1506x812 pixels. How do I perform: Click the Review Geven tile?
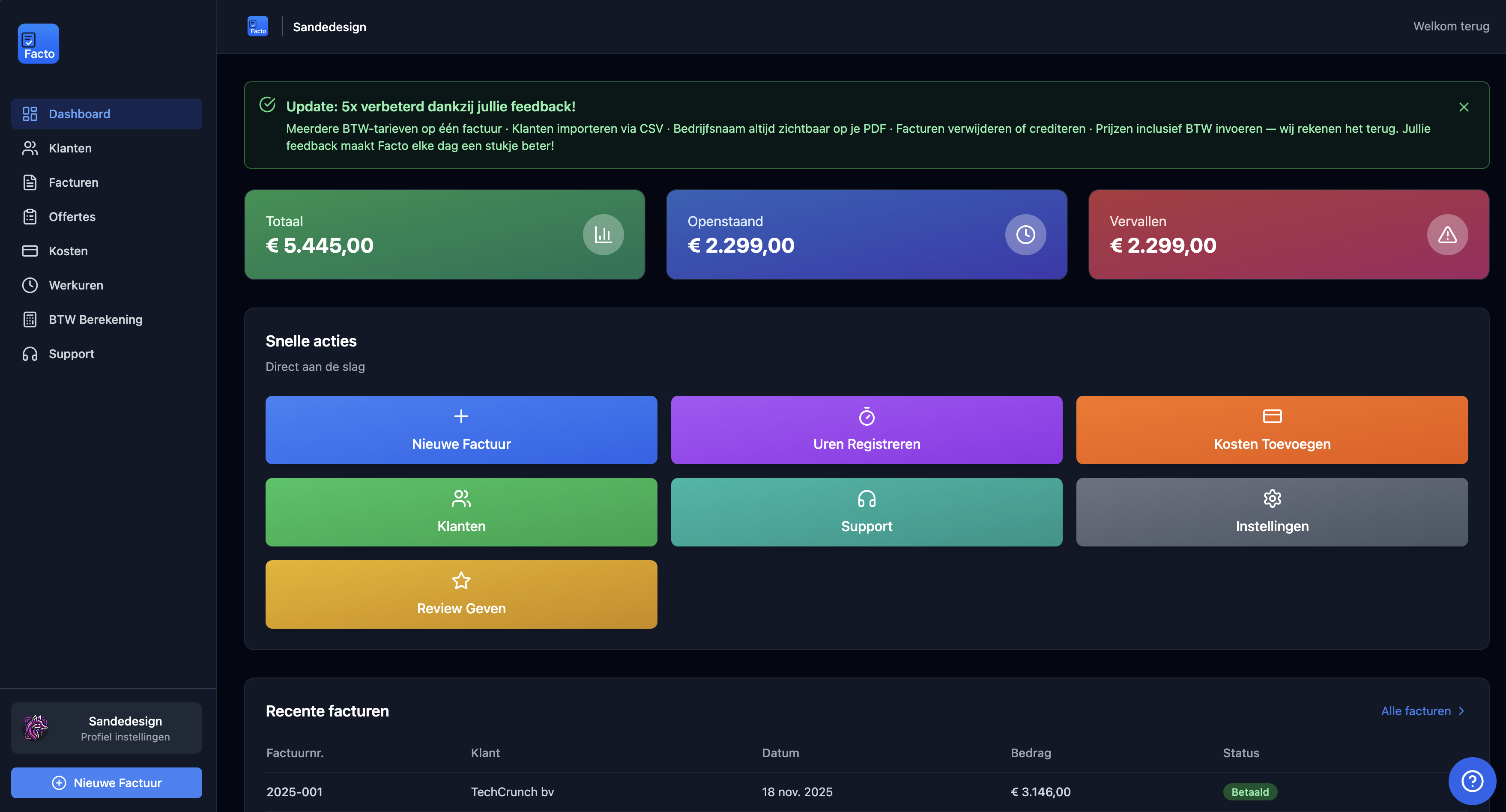point(461,594)
